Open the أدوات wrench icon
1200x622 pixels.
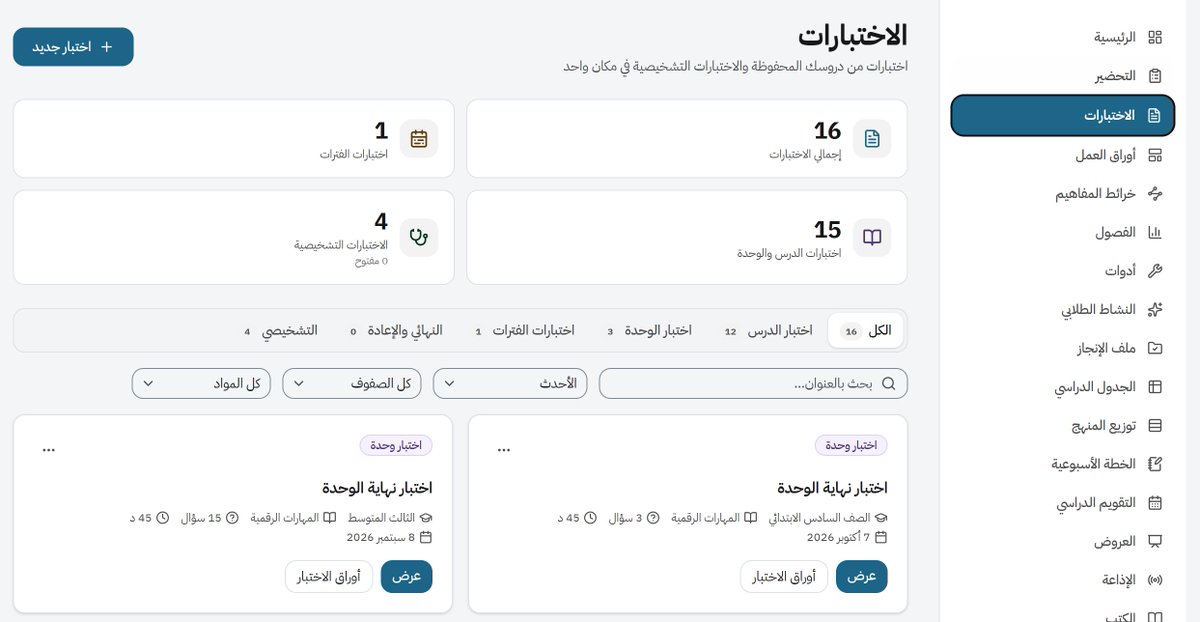click(1155, 271)
